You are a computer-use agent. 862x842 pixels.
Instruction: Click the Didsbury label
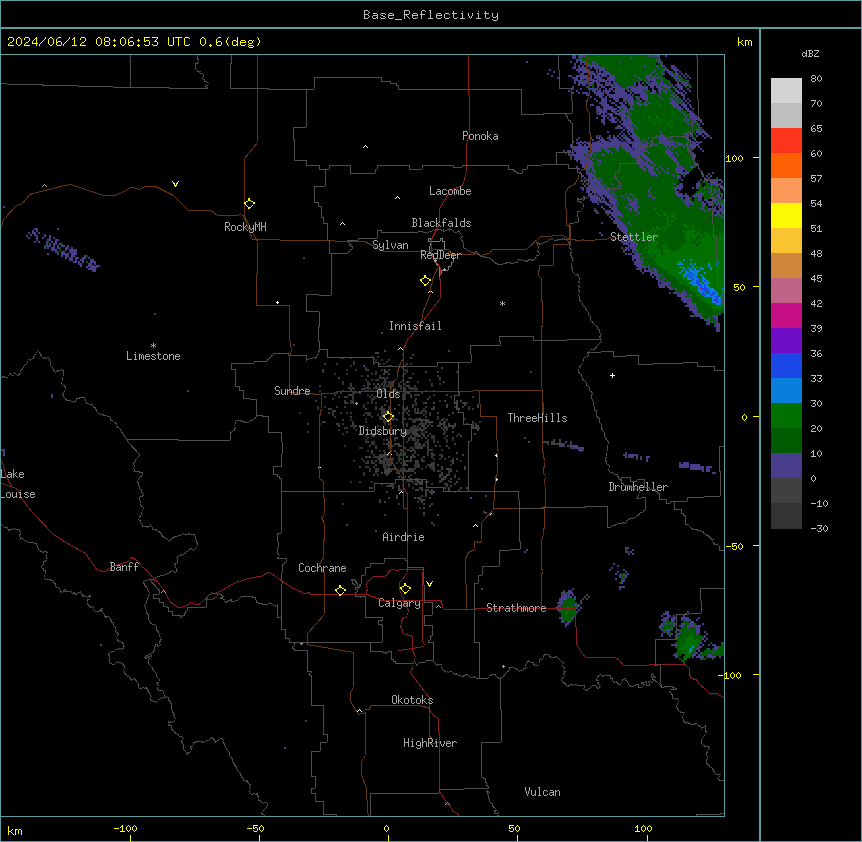click(x=383, y=431)
